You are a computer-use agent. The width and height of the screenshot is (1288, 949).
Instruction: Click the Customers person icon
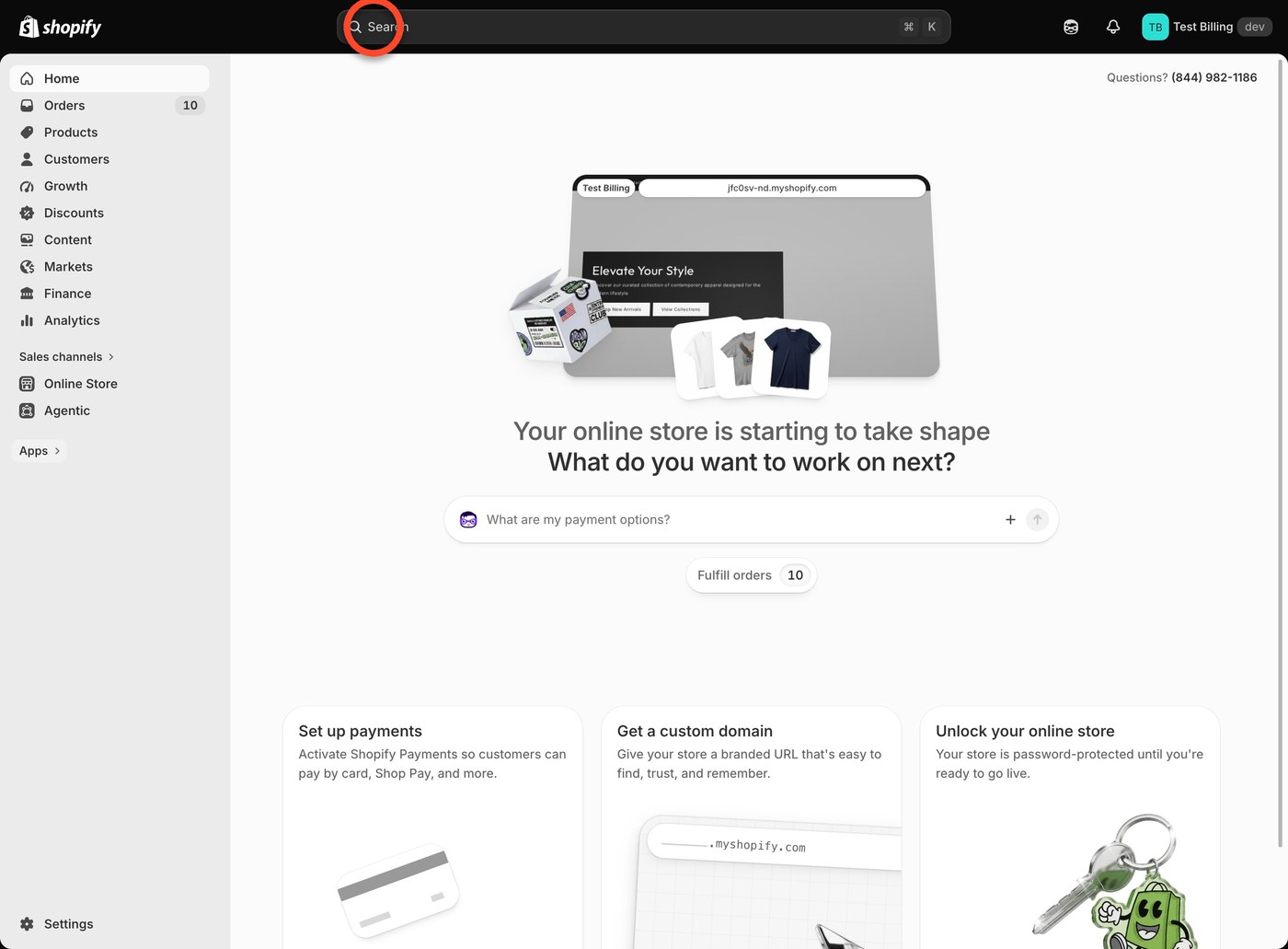(x=27, y=158)
